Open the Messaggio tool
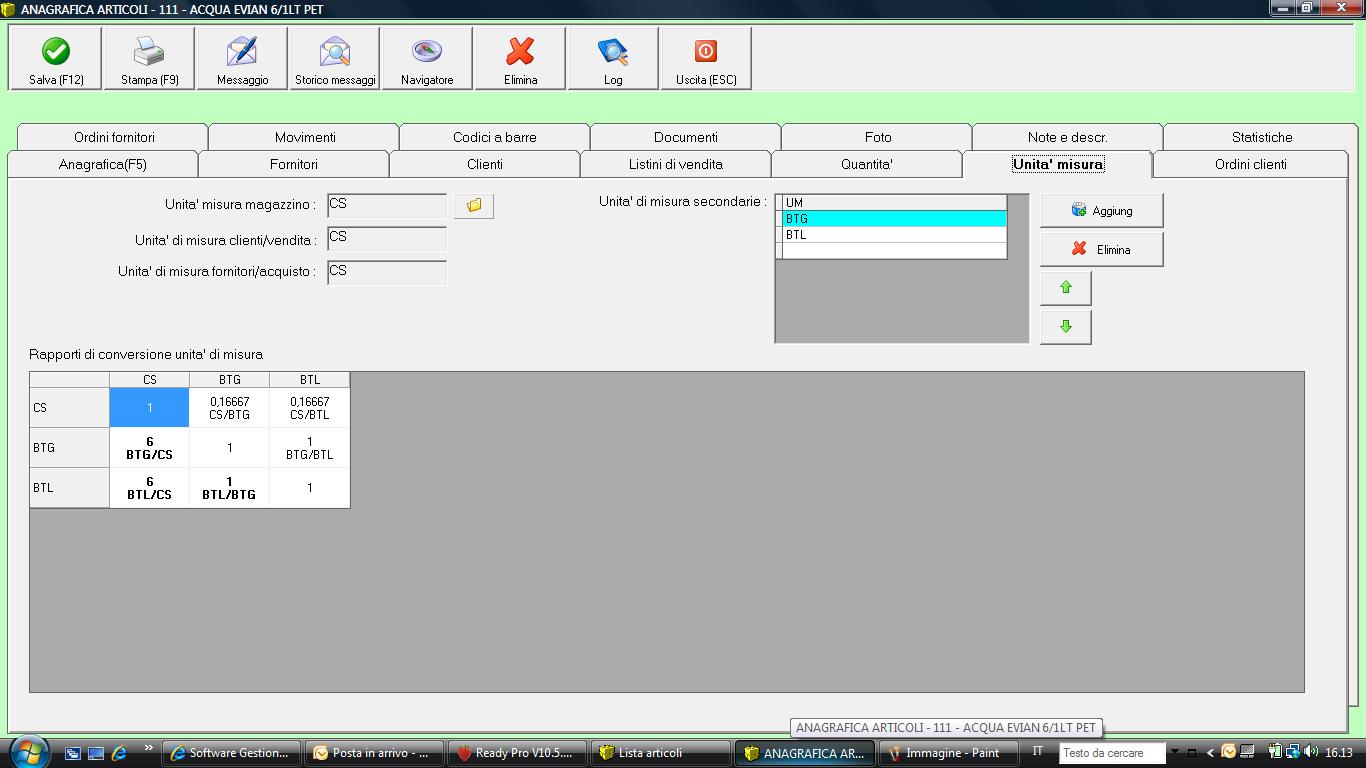 click(x=242, y=59)
